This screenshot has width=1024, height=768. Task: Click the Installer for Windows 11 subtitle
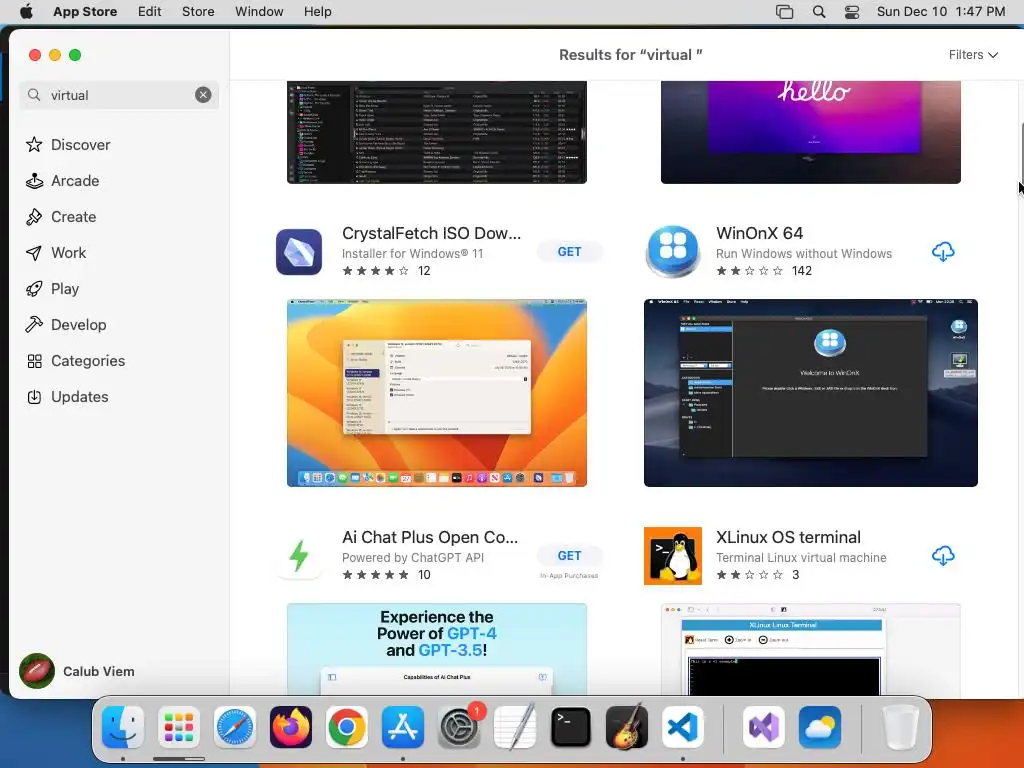pyautogui.click(x=412, y=253)
